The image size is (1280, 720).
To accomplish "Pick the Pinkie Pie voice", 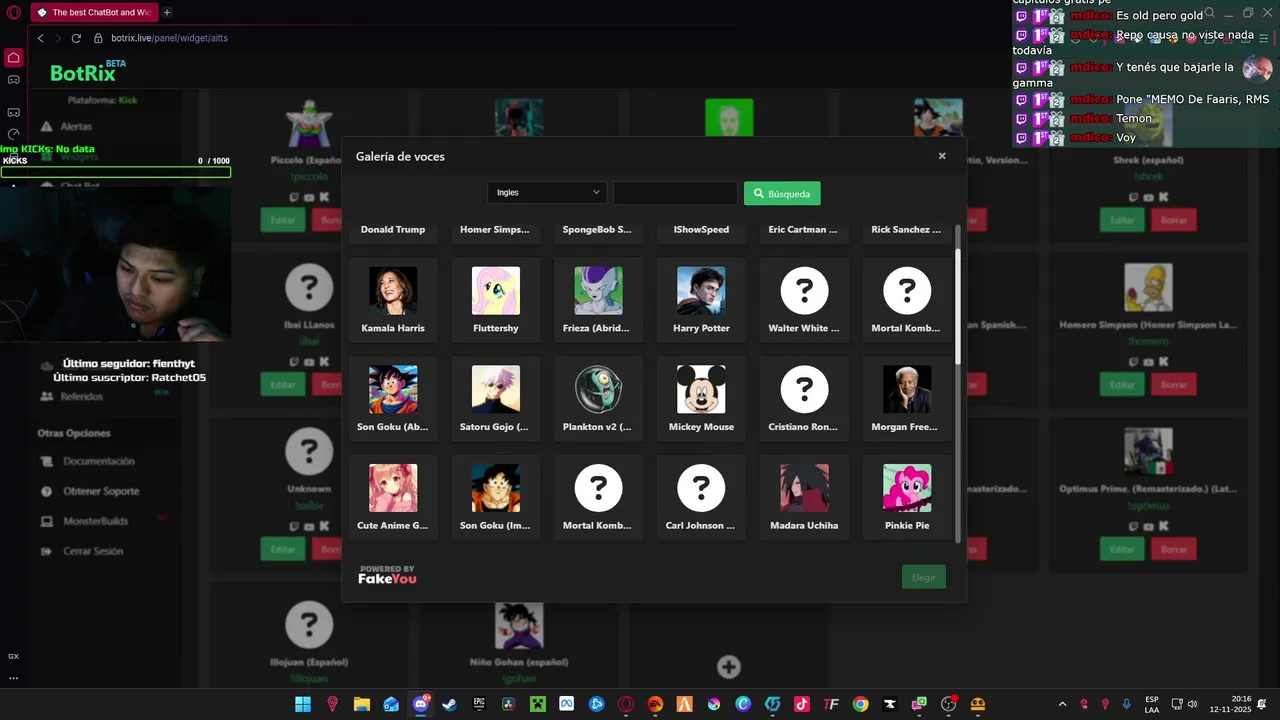I will 907,498.
